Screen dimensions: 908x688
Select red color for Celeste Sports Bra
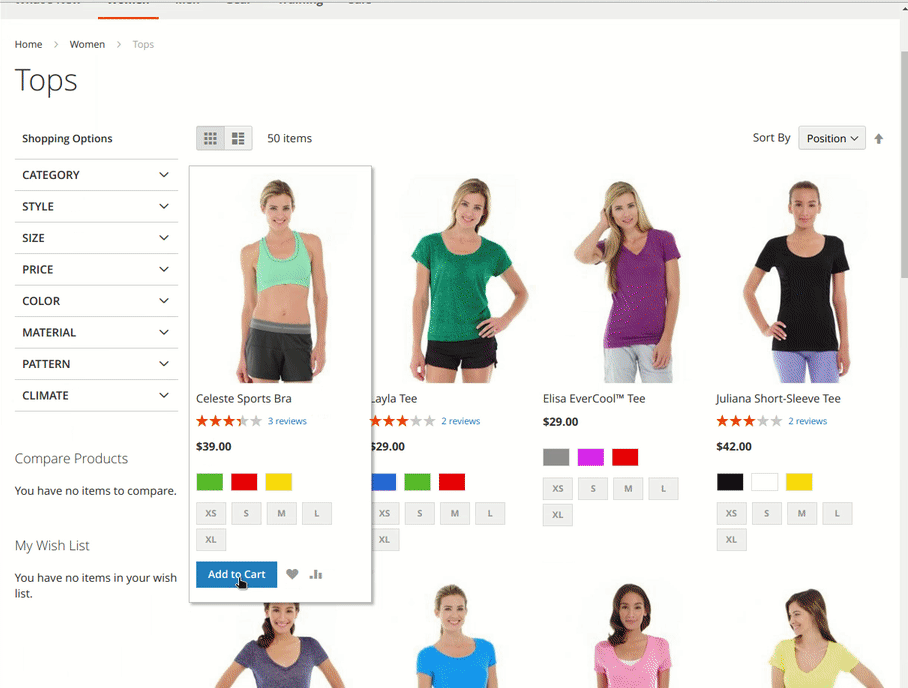coord(244,482)
